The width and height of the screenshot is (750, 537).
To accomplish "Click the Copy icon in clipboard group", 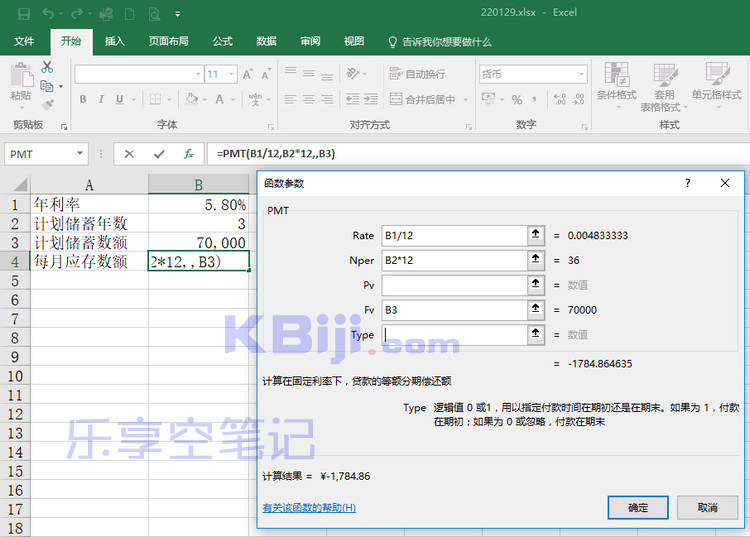I will [47, 86].
